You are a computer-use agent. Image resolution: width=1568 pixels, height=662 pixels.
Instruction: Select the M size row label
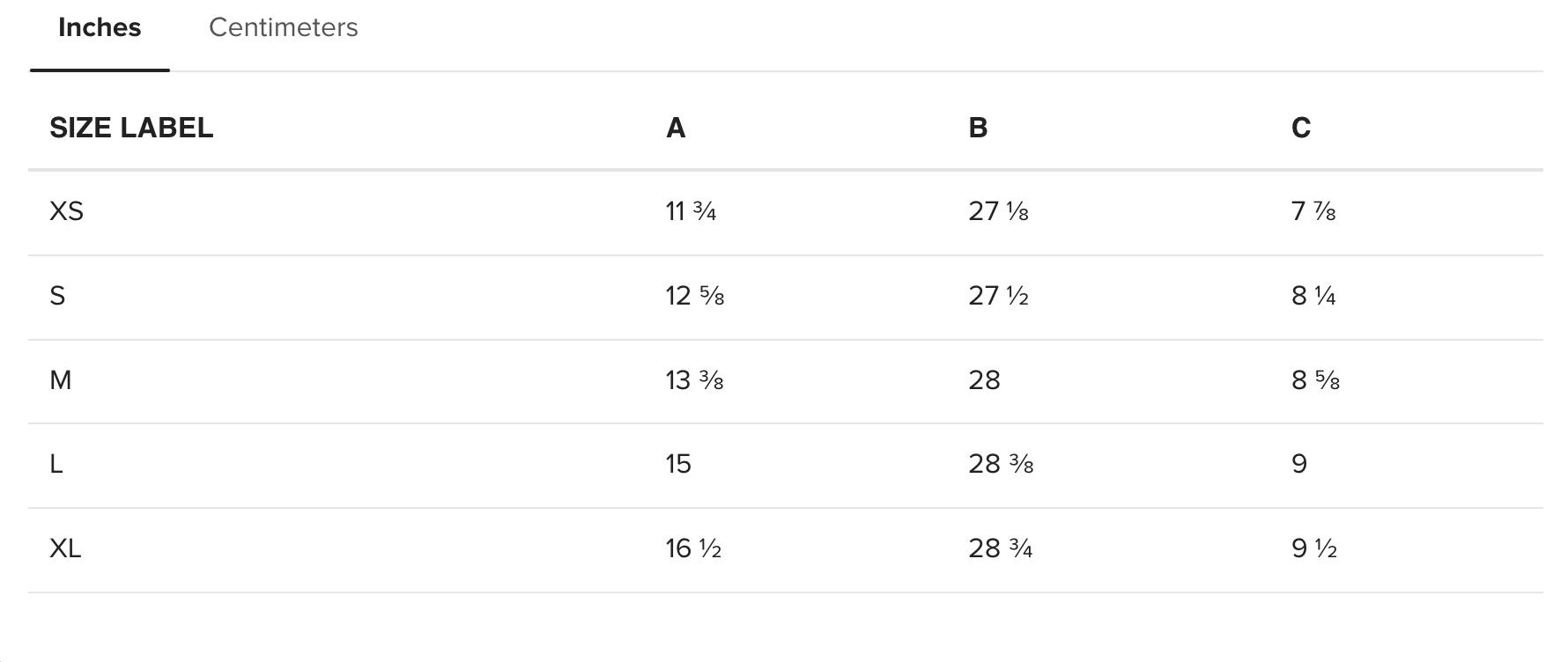click(61, 380)
